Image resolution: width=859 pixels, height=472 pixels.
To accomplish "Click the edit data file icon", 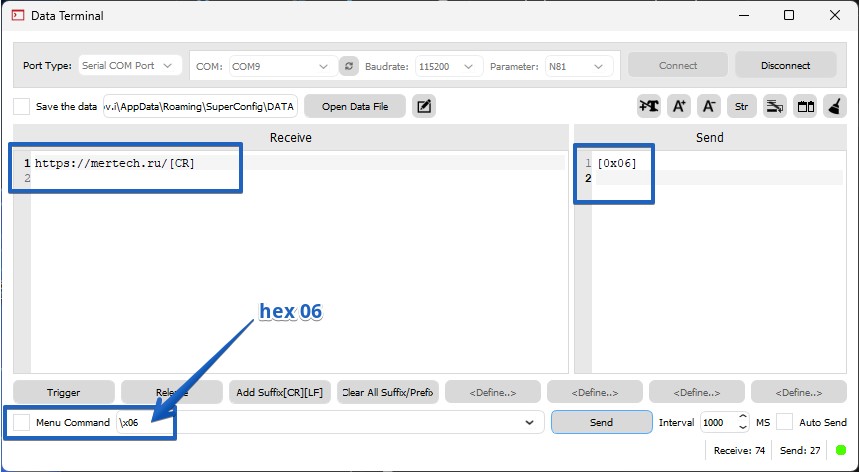I will pos(424,107).
